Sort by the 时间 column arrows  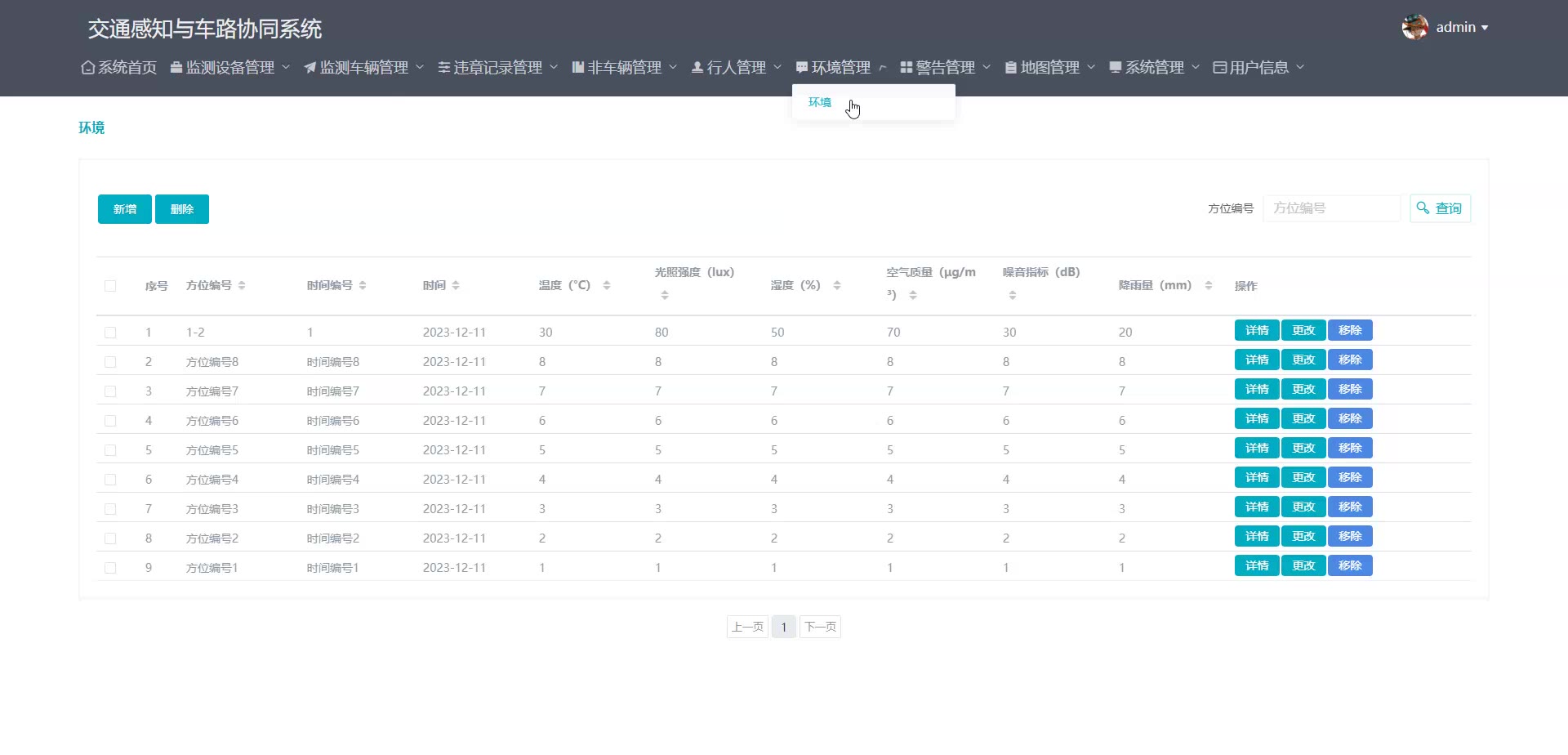(456, 285)
